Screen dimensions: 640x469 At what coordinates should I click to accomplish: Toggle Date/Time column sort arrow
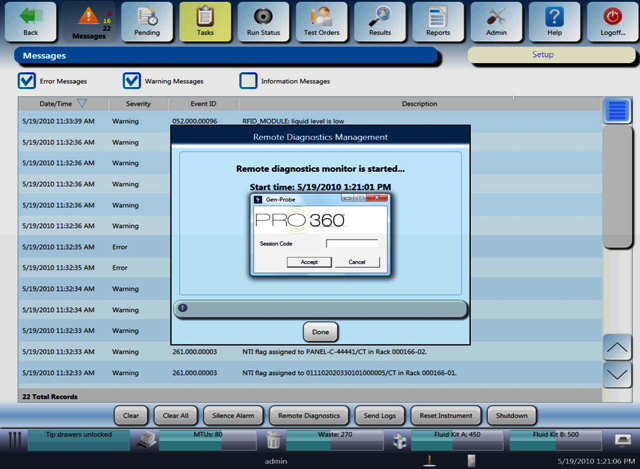(x=82, y=104)
